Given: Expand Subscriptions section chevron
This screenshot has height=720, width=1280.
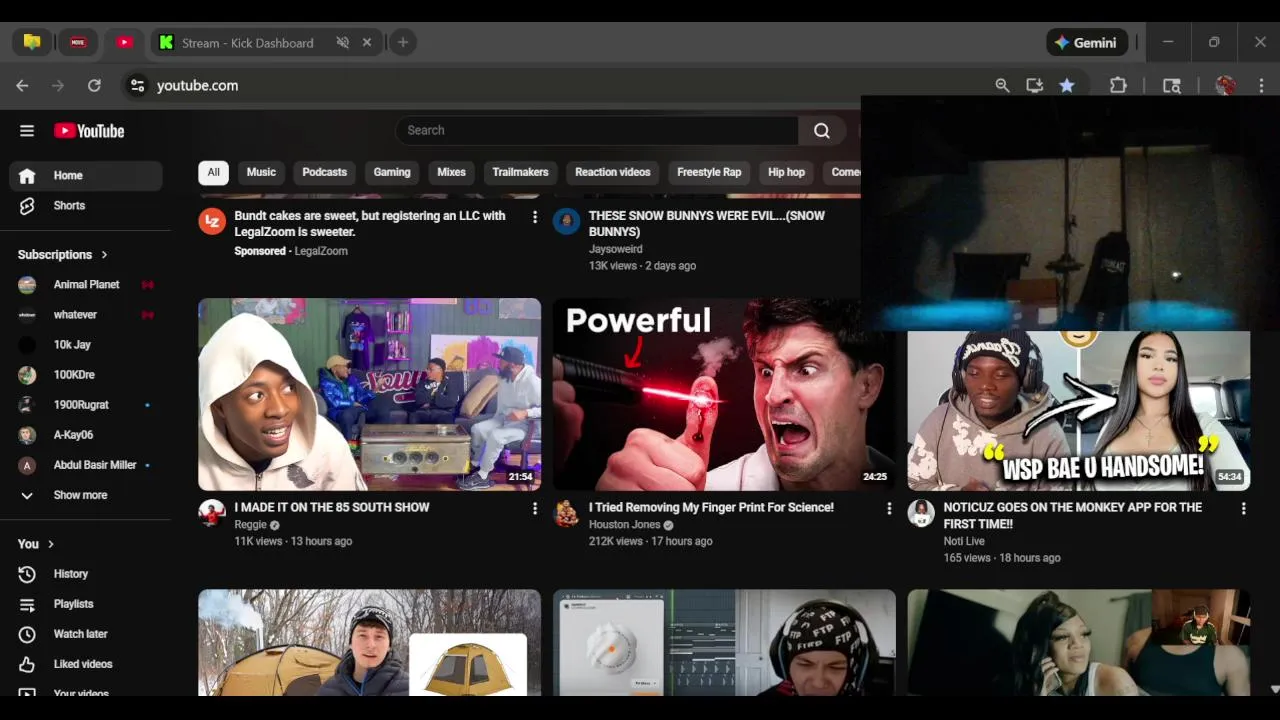Looking at the screenshot, I should tap(104, 255).
